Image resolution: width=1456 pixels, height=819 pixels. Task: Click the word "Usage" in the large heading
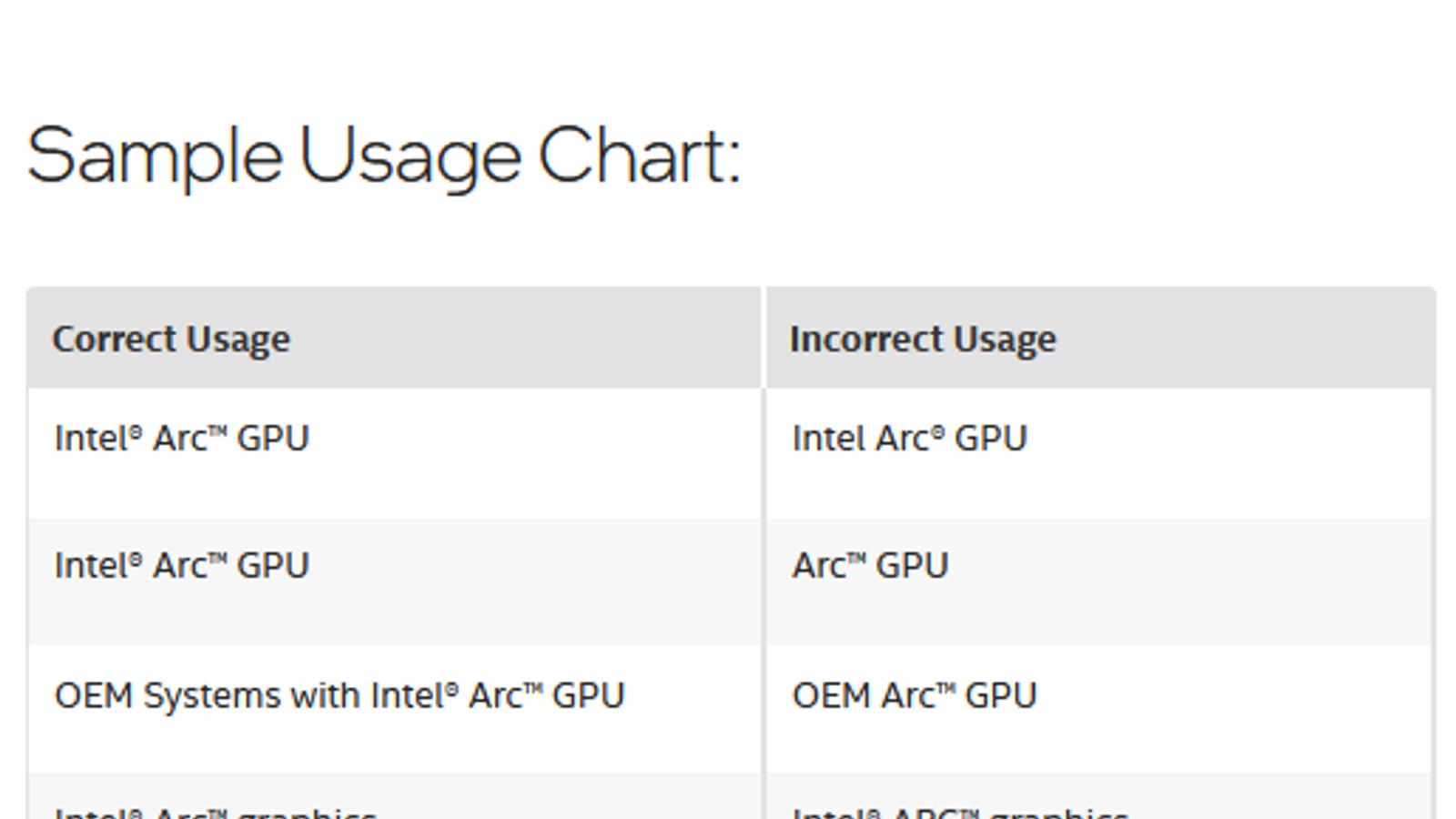pos(409,157)
